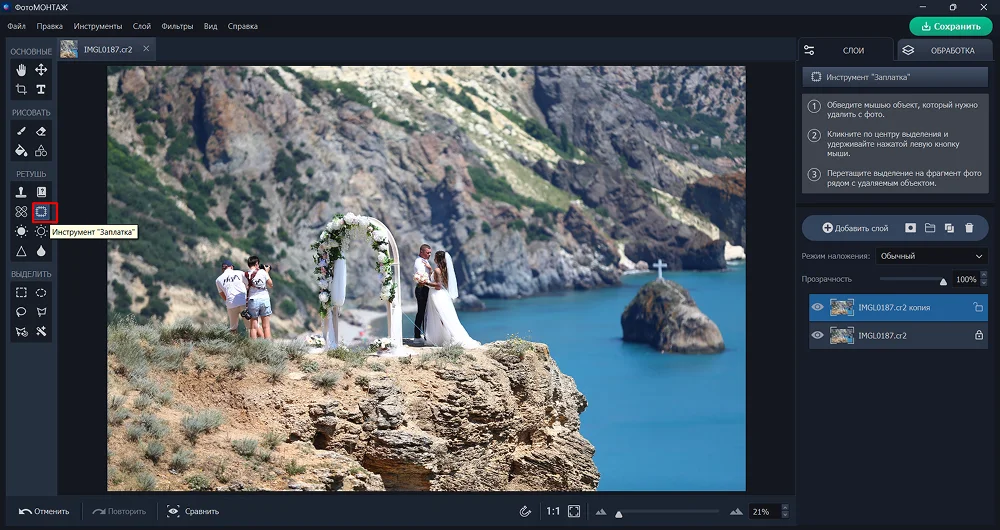
Task: Increase zoom with the up stepper
Action: 784,508
